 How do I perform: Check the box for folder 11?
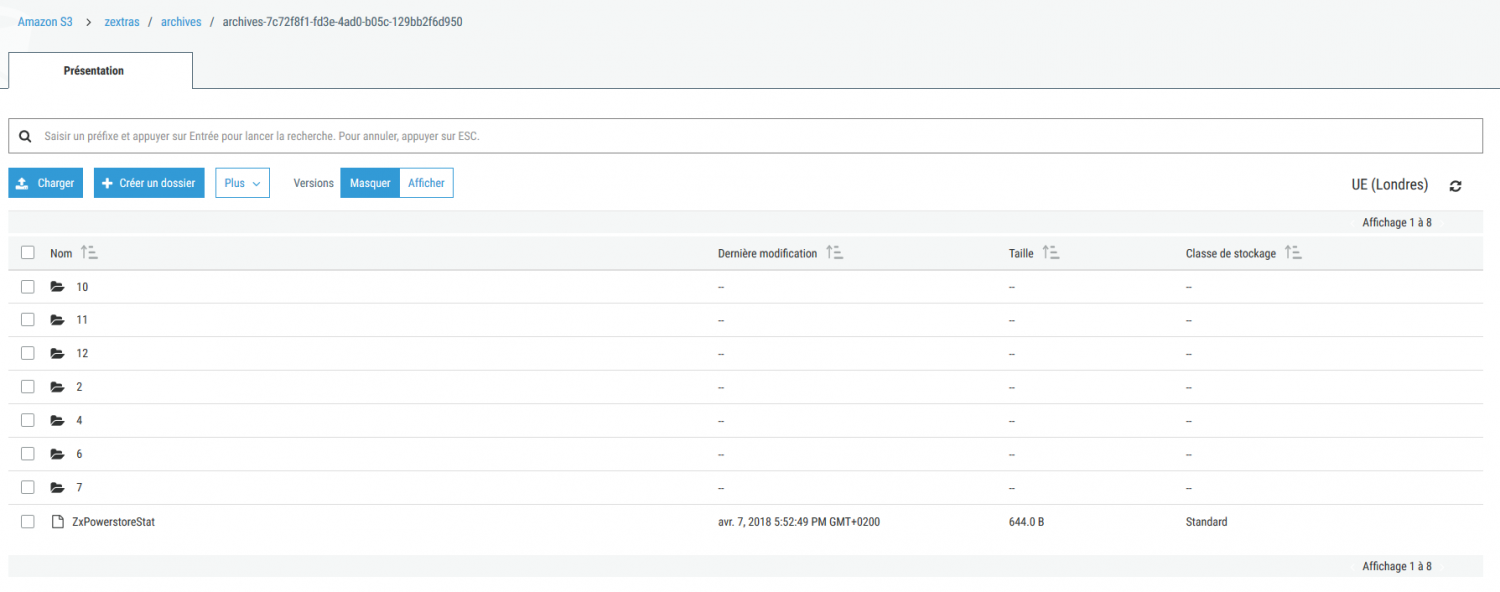[28, 320]
